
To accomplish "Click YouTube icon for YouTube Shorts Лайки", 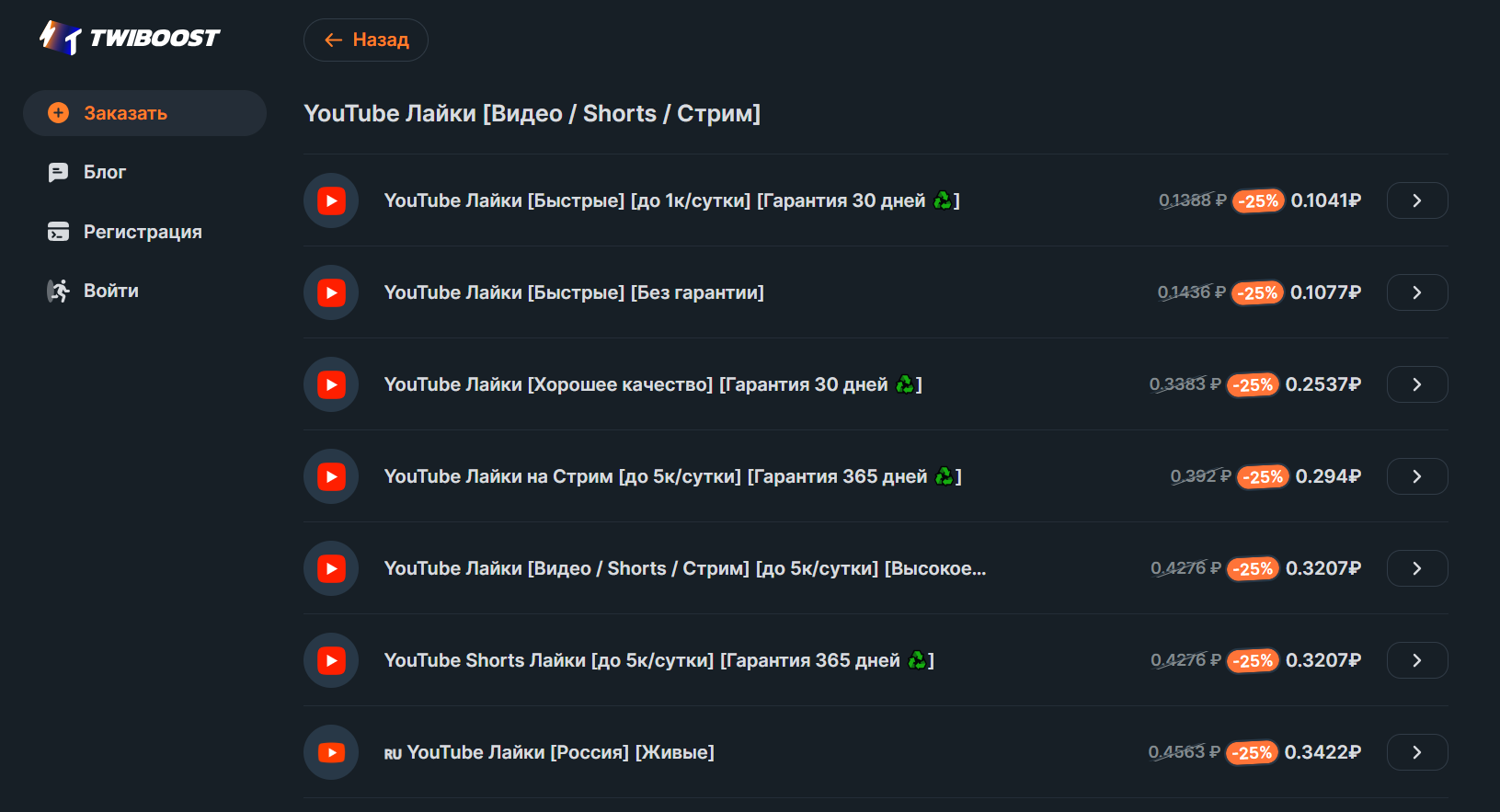I will pyautogui.click(x=331, y=660).
